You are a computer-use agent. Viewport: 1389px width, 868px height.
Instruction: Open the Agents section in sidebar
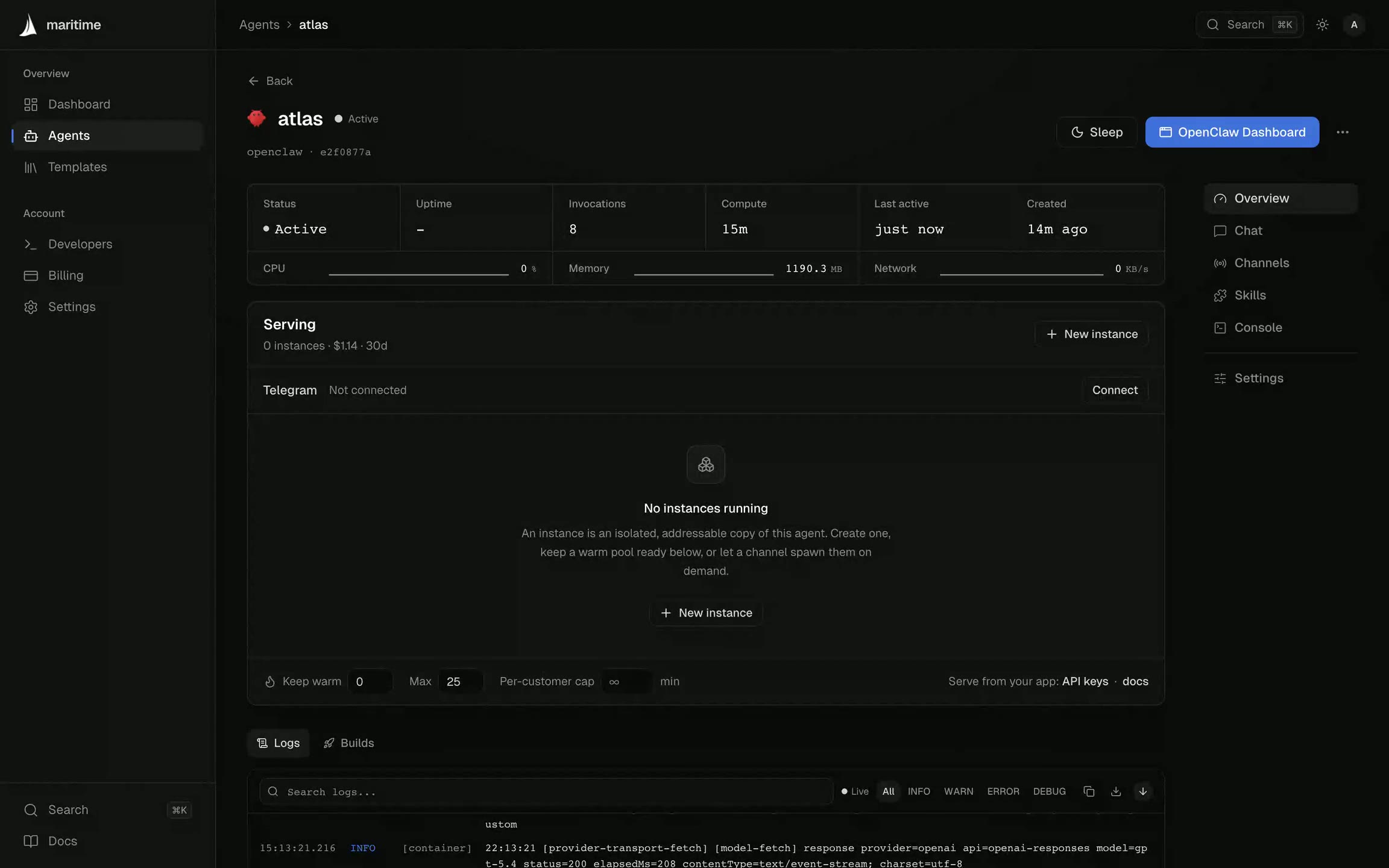point(108,136)
